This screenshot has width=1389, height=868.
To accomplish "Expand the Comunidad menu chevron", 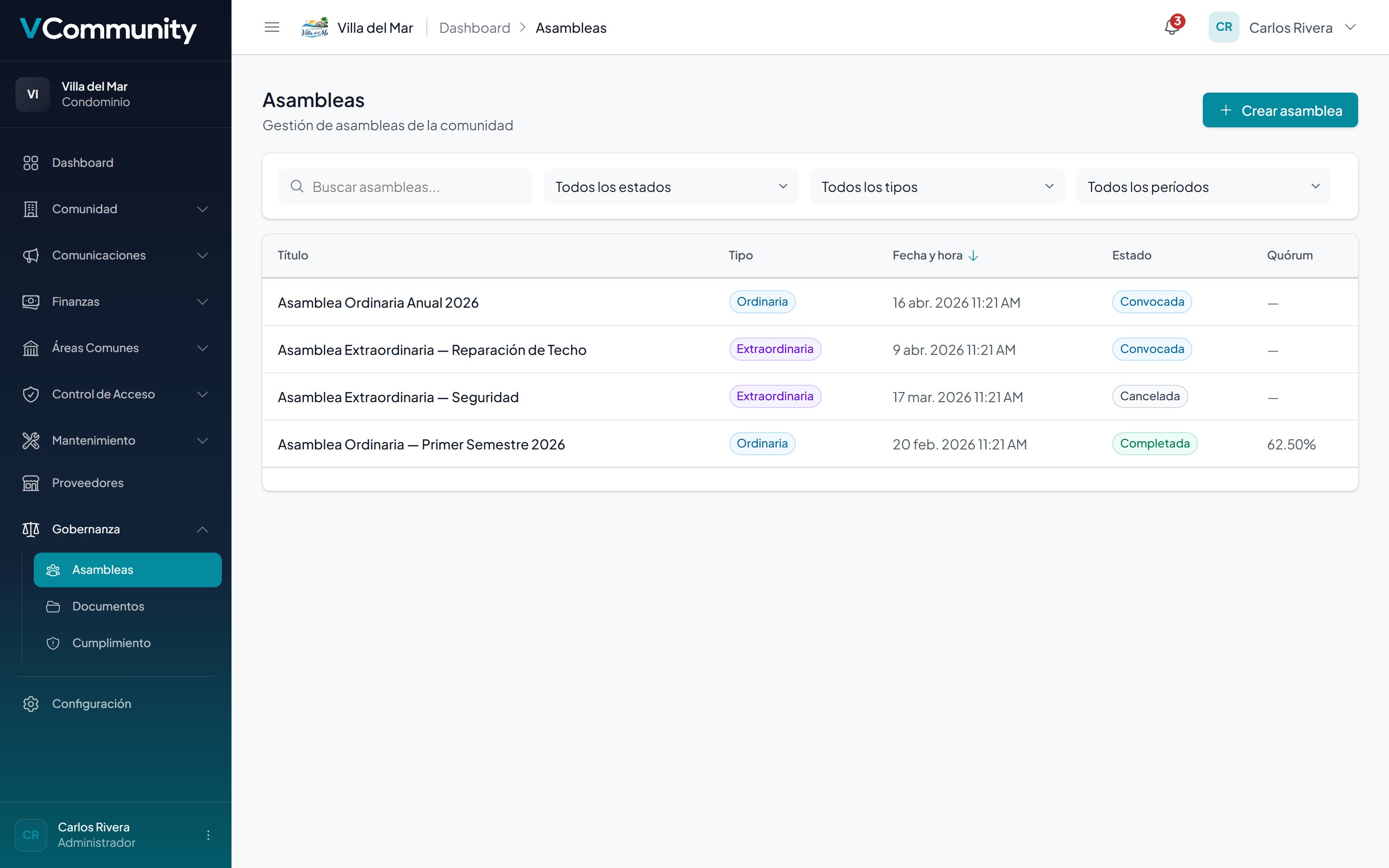I will click(202, 209).
